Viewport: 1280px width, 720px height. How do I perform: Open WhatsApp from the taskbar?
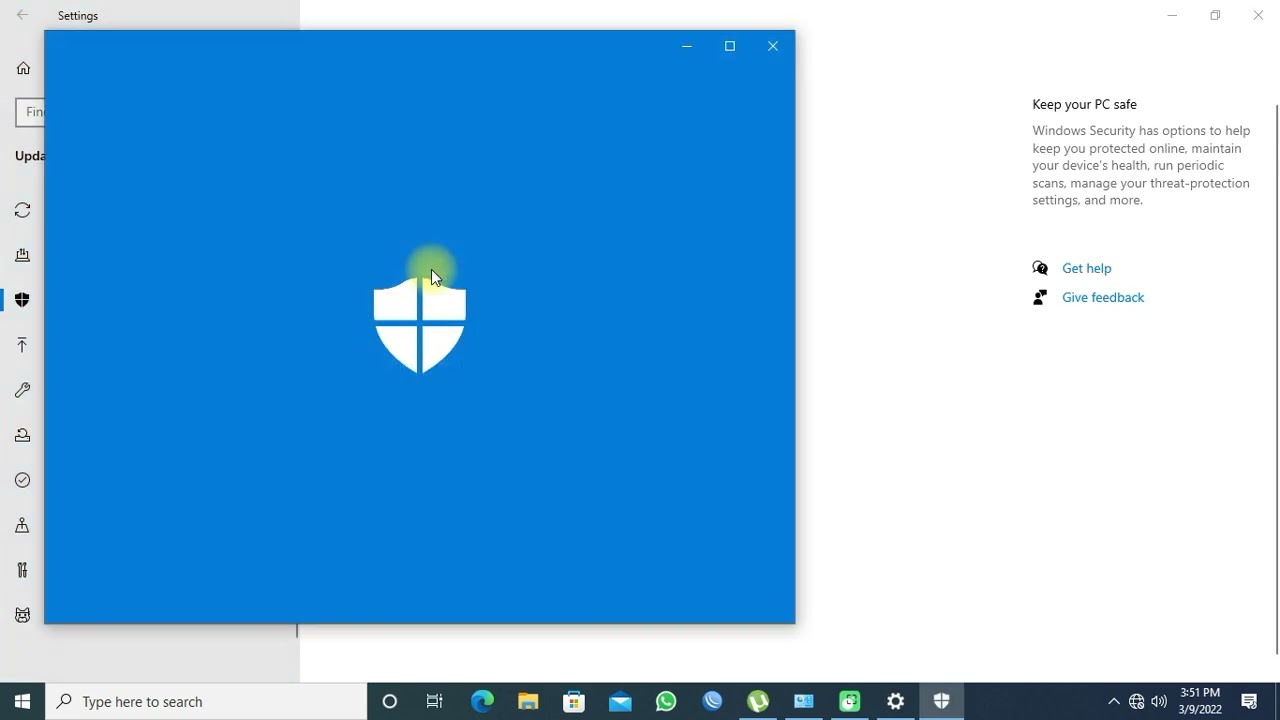(666, 701)
